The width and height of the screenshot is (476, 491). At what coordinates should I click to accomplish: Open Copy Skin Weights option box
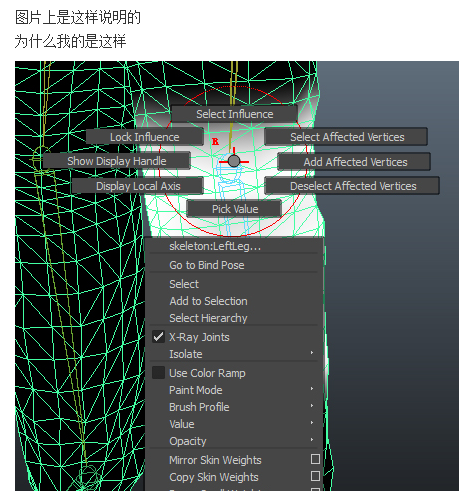(x=315, y=476)
